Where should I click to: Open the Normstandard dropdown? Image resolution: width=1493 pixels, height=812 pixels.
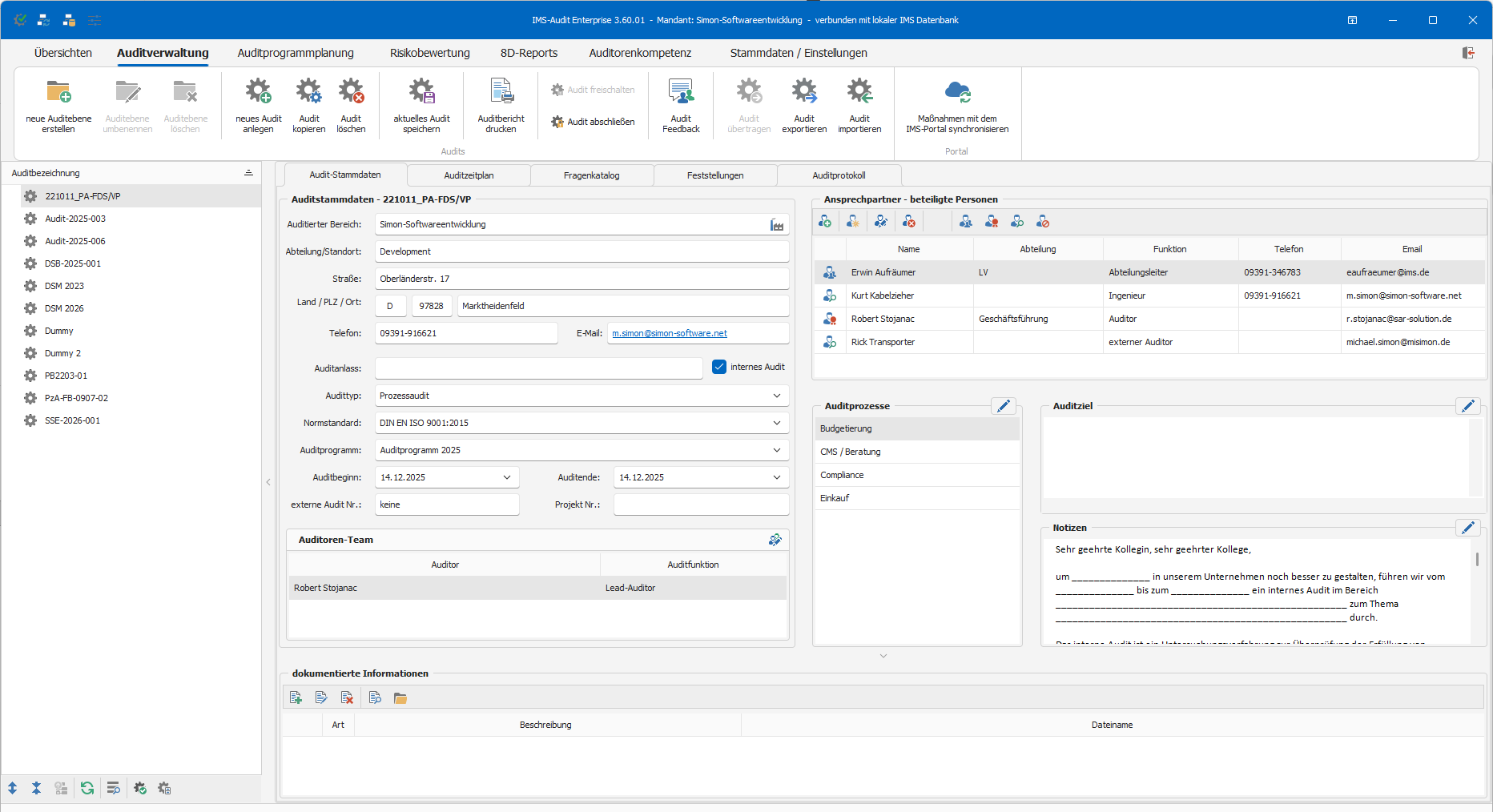777,423
